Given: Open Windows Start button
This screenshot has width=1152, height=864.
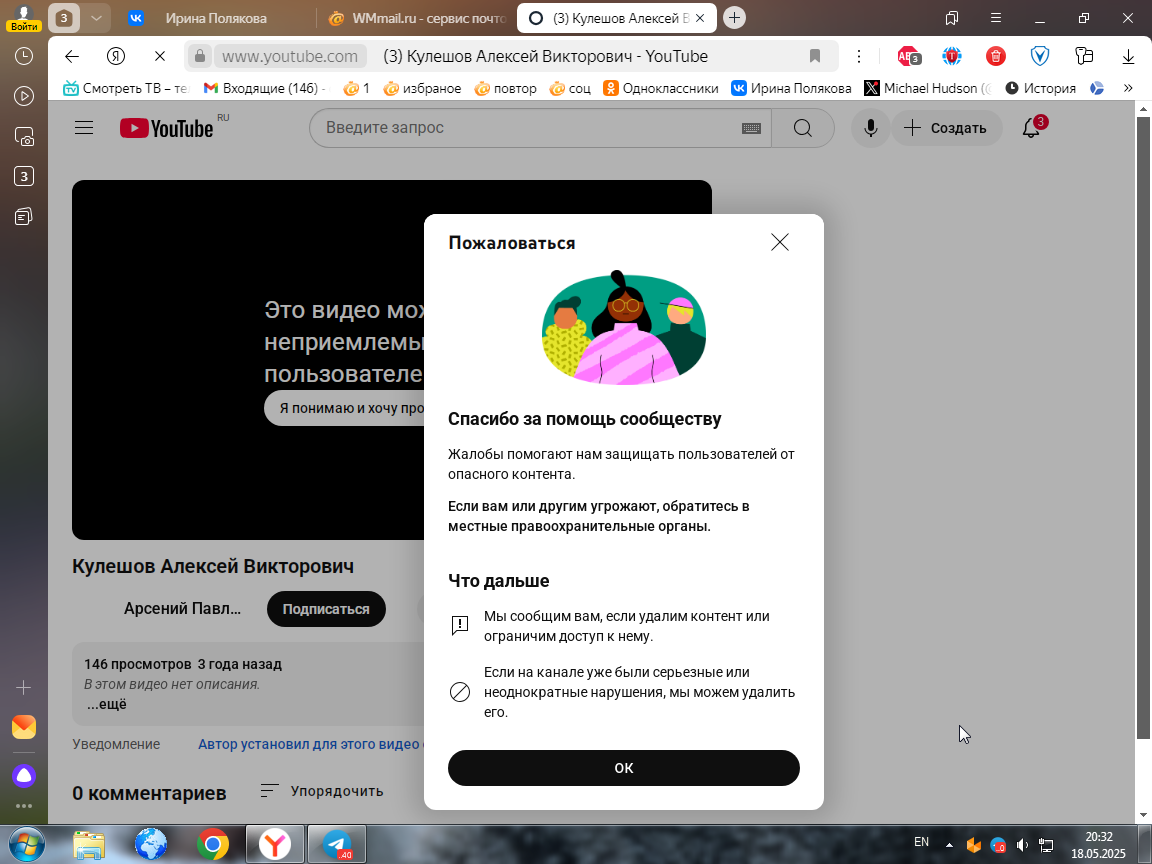Looking at the screenshot, I should pos(26,844).
